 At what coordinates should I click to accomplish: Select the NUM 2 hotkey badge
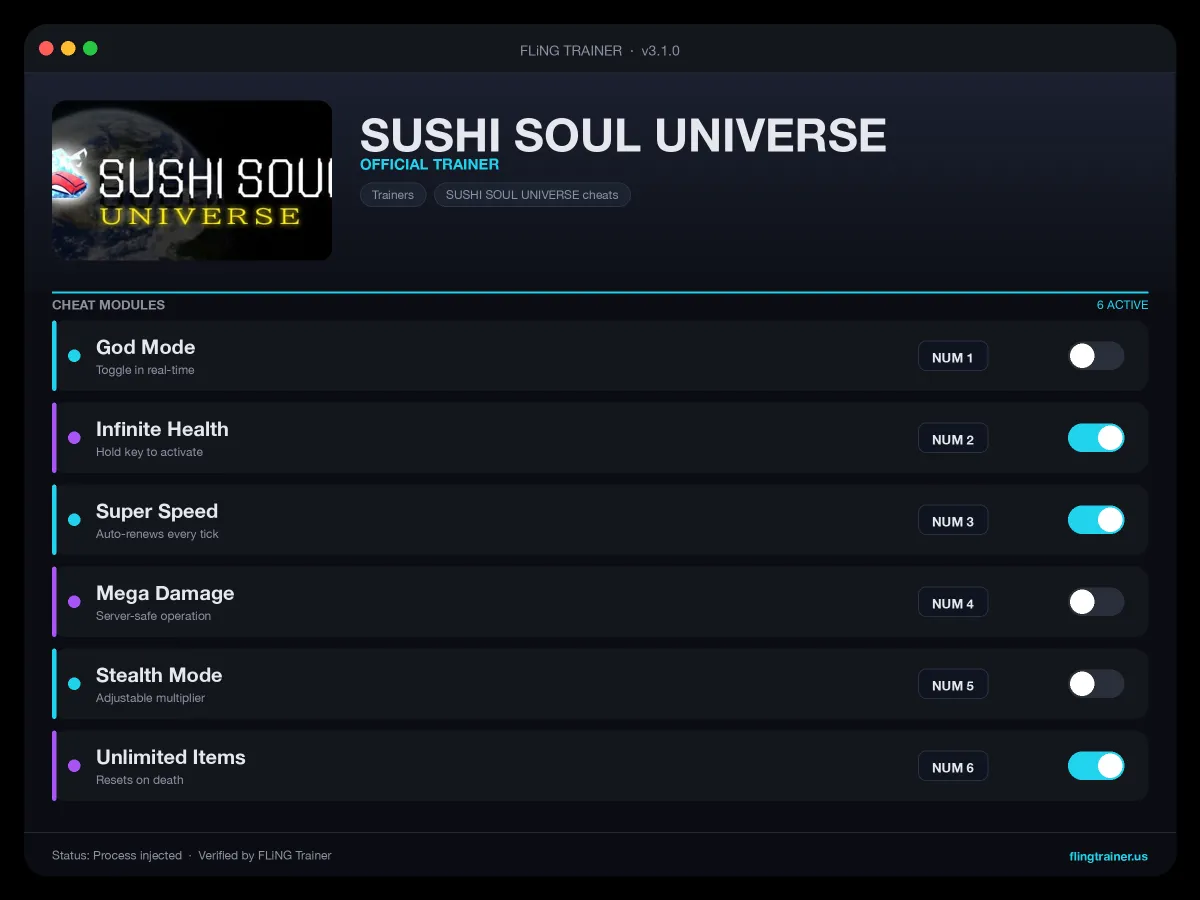coord(953,439)
